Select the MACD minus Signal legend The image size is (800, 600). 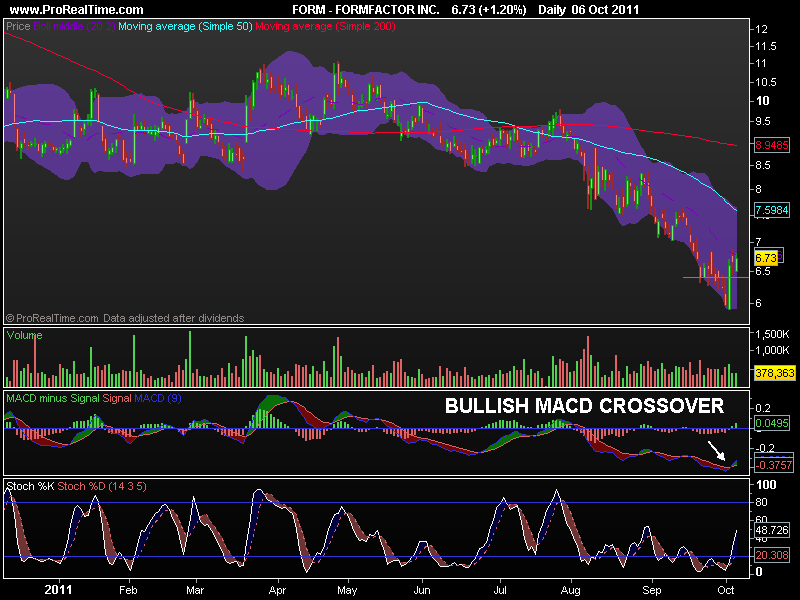53,398
